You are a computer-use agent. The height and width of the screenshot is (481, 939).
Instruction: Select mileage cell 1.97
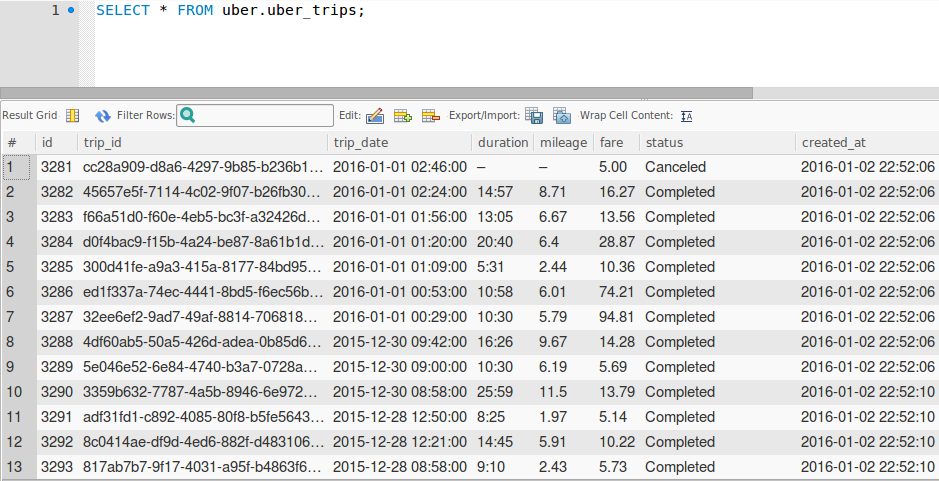564,417
